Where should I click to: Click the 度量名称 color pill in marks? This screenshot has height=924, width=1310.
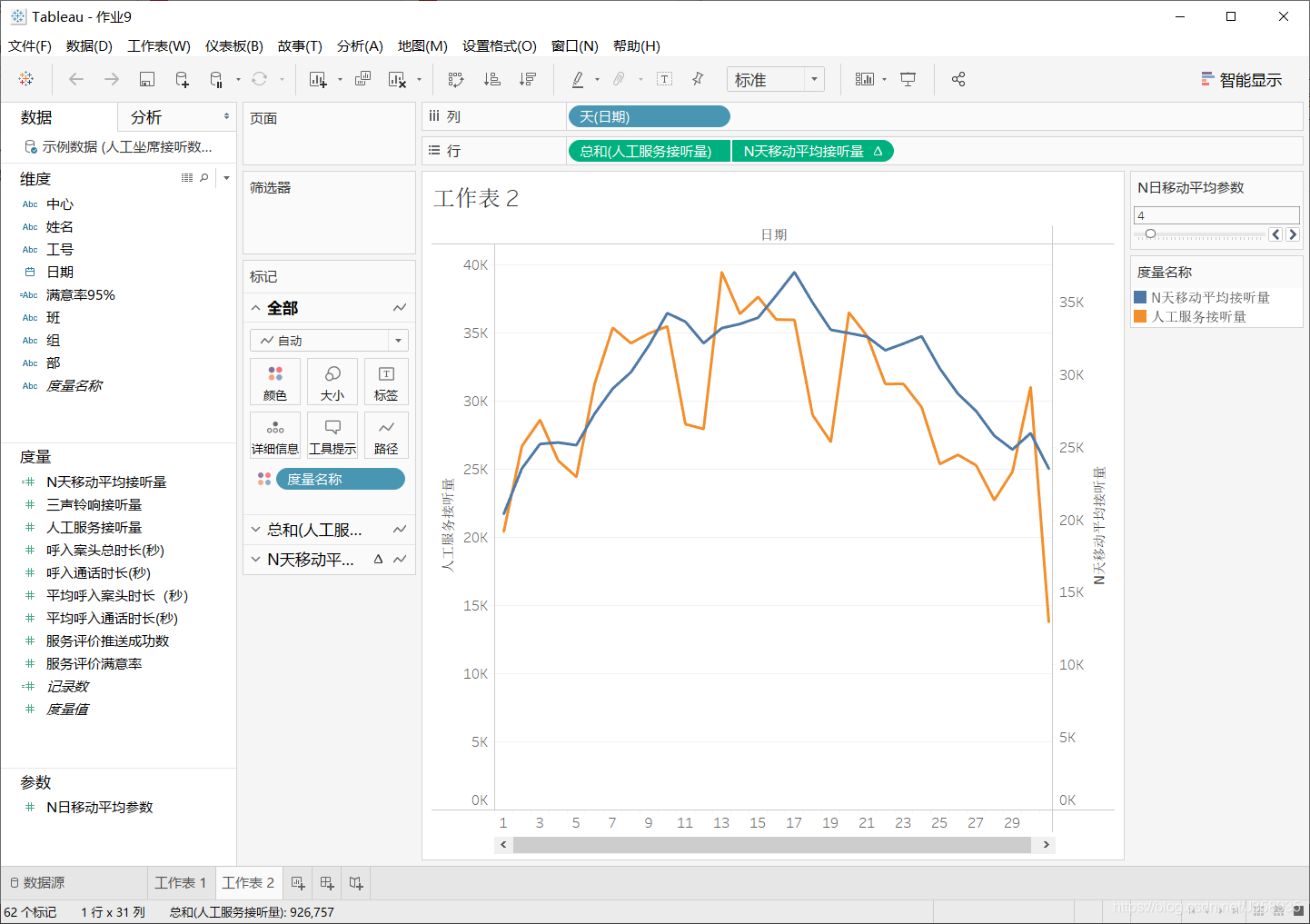pyautogui.click(x=341, y=479)
